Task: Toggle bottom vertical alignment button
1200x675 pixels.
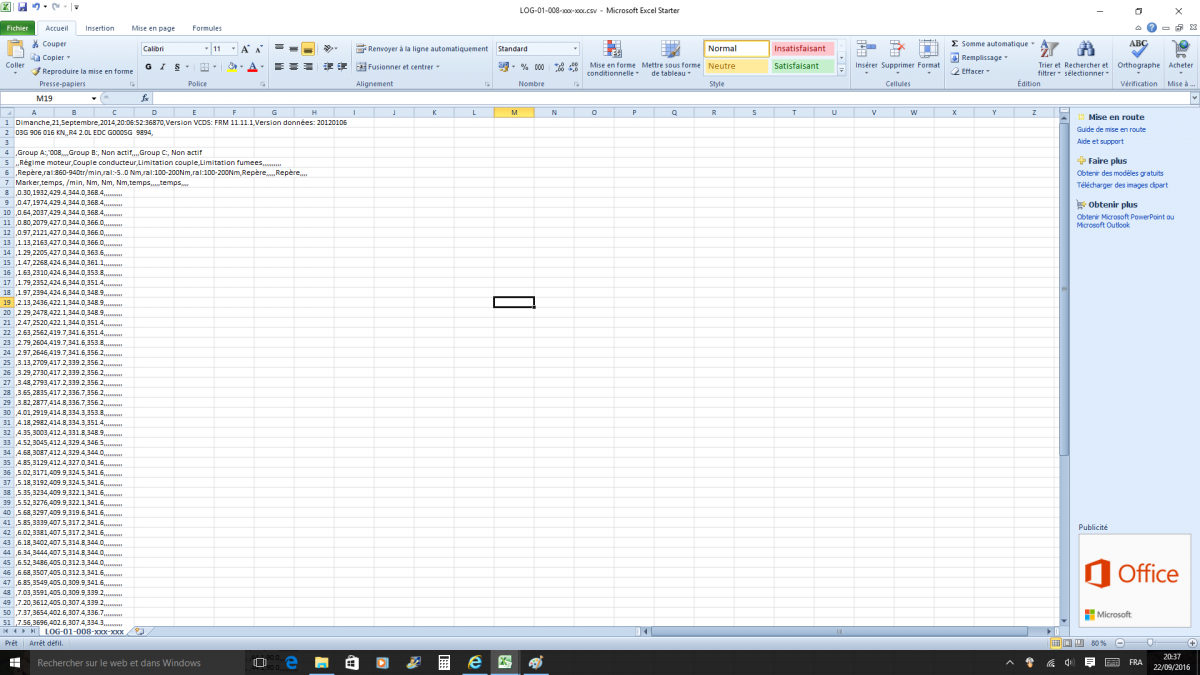Action: pos(308,49)
